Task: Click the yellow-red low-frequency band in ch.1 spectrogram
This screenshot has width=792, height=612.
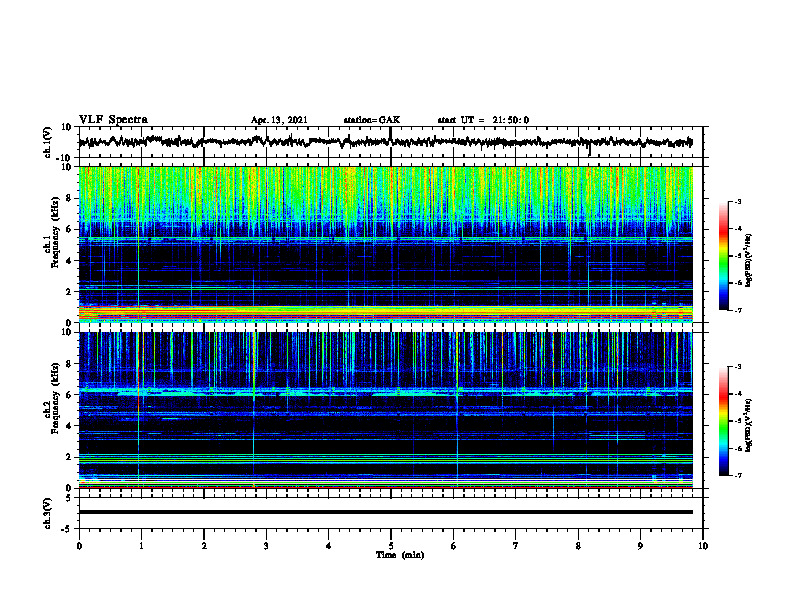Action: coord(386,313)
